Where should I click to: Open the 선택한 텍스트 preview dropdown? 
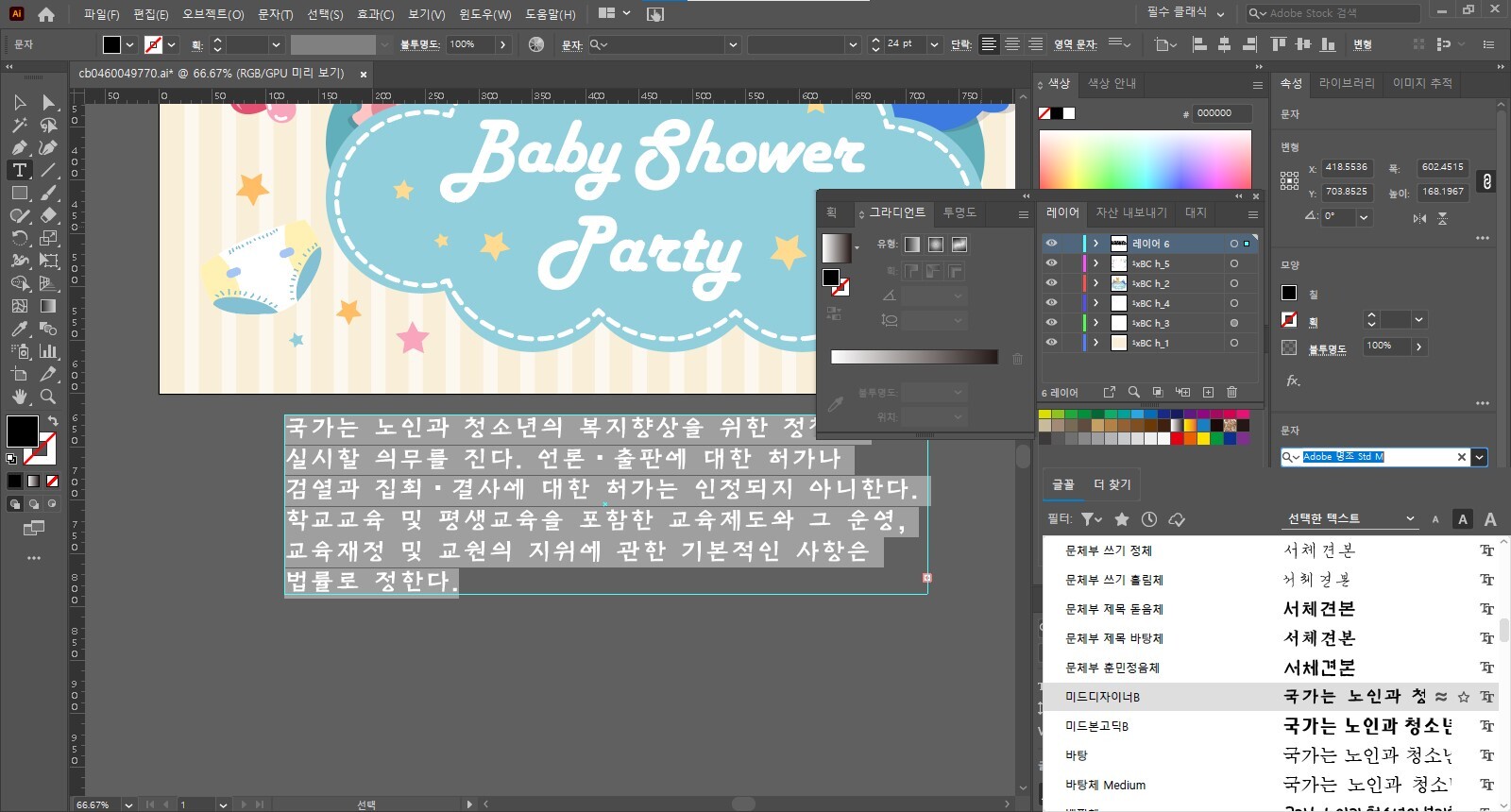[x=1350, y=519]
